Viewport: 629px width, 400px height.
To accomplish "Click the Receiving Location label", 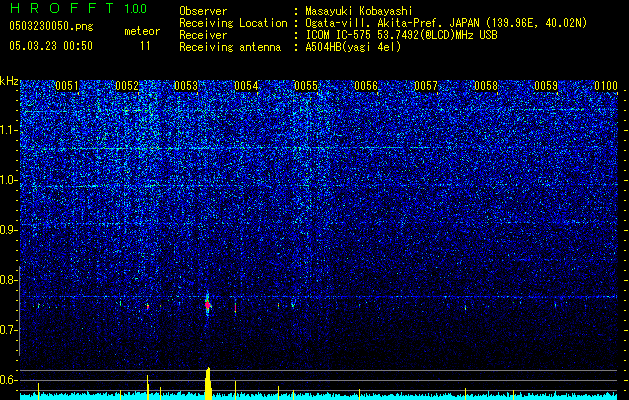I will pos(233,23).
